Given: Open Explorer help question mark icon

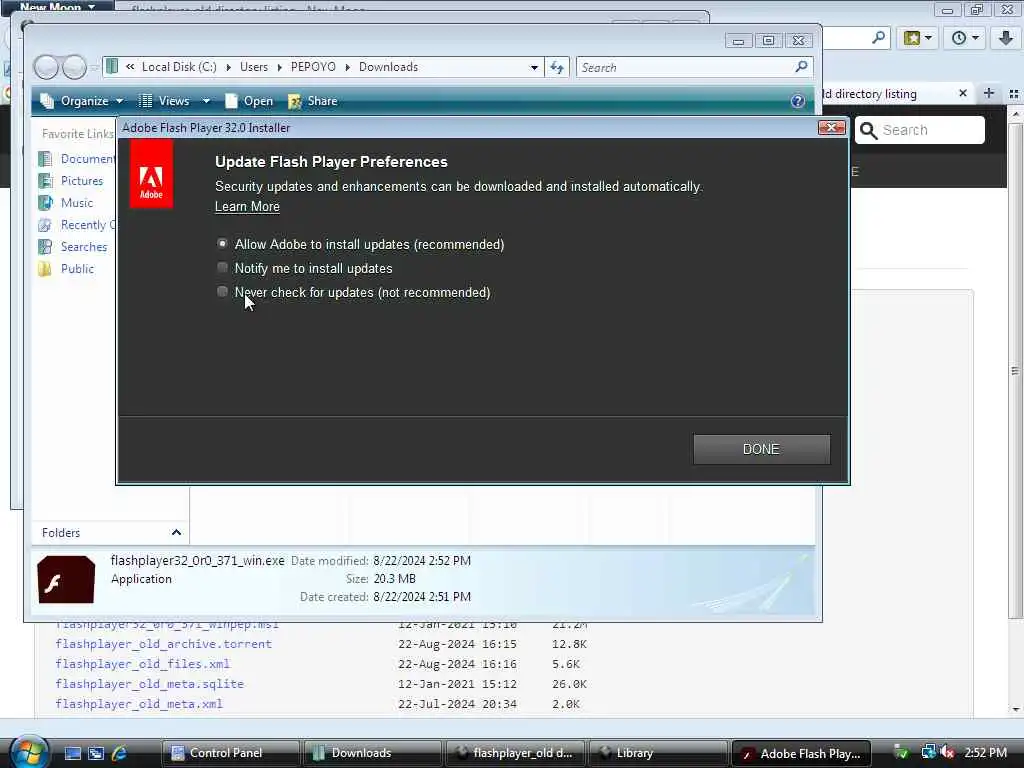Looking at the screenshot, I should (797, 101).
